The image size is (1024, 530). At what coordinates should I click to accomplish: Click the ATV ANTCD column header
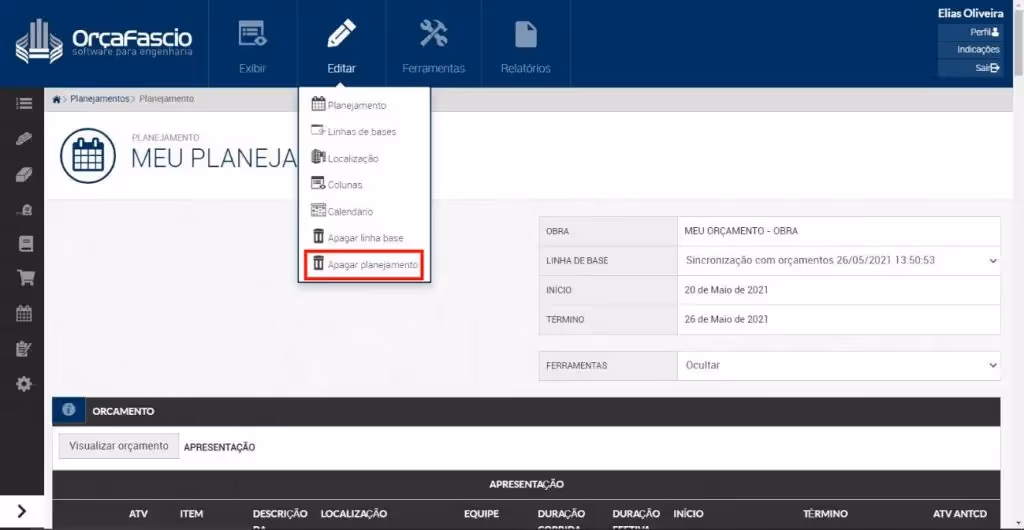[x=960, y=514]
